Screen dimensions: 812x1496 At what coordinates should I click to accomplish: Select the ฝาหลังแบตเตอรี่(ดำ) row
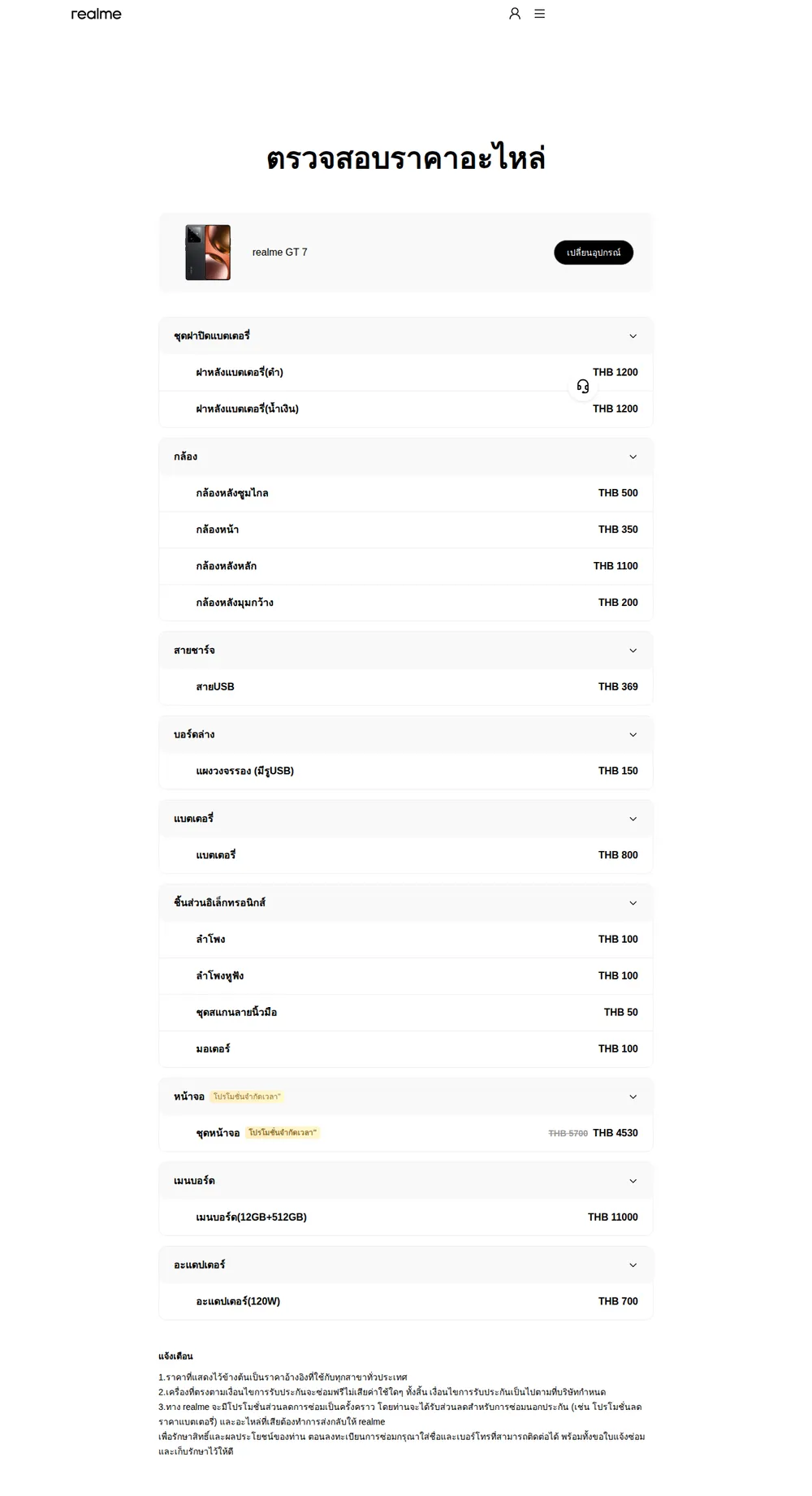tap(406, 373)
